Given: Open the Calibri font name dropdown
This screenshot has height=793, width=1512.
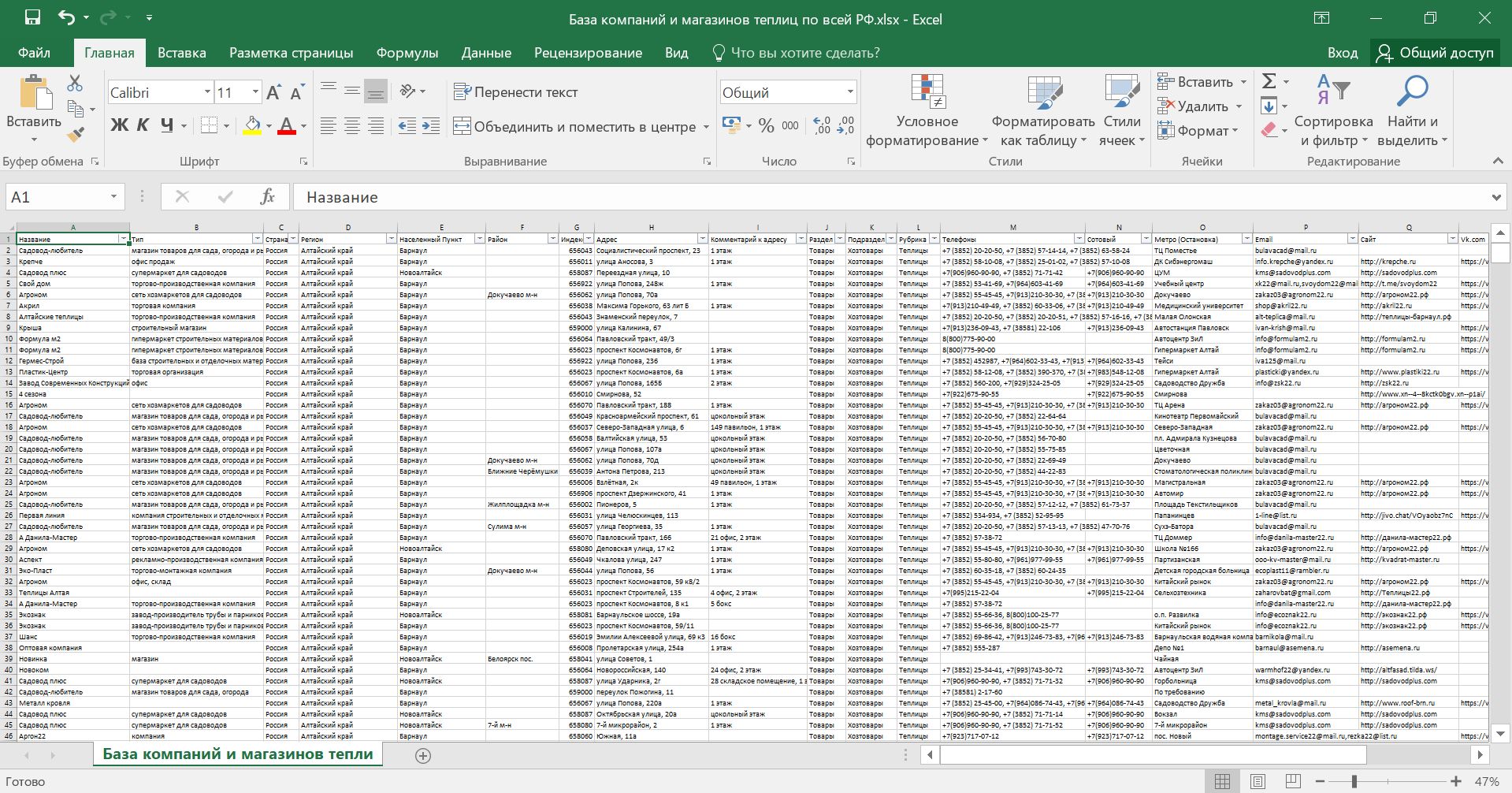Looking at the screenshot, I should 207,92.
